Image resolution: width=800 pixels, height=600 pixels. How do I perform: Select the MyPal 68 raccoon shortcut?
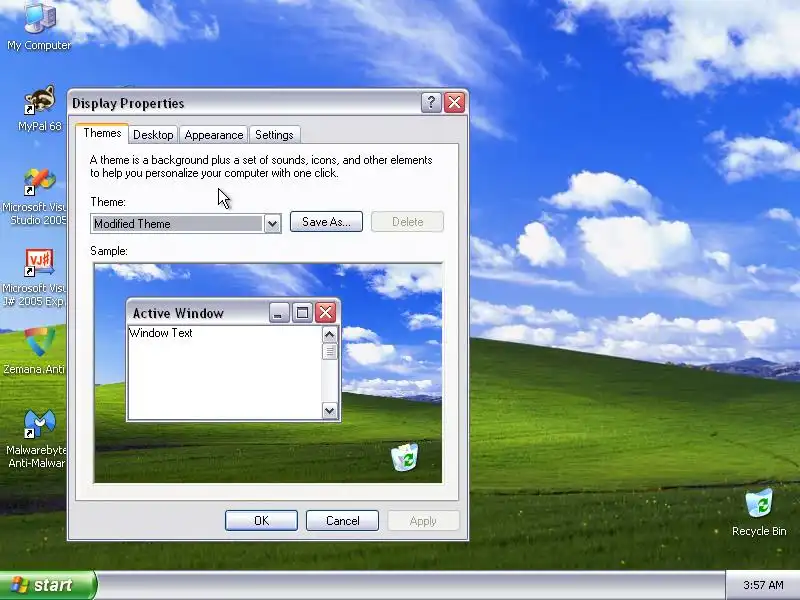coord(39,108)
